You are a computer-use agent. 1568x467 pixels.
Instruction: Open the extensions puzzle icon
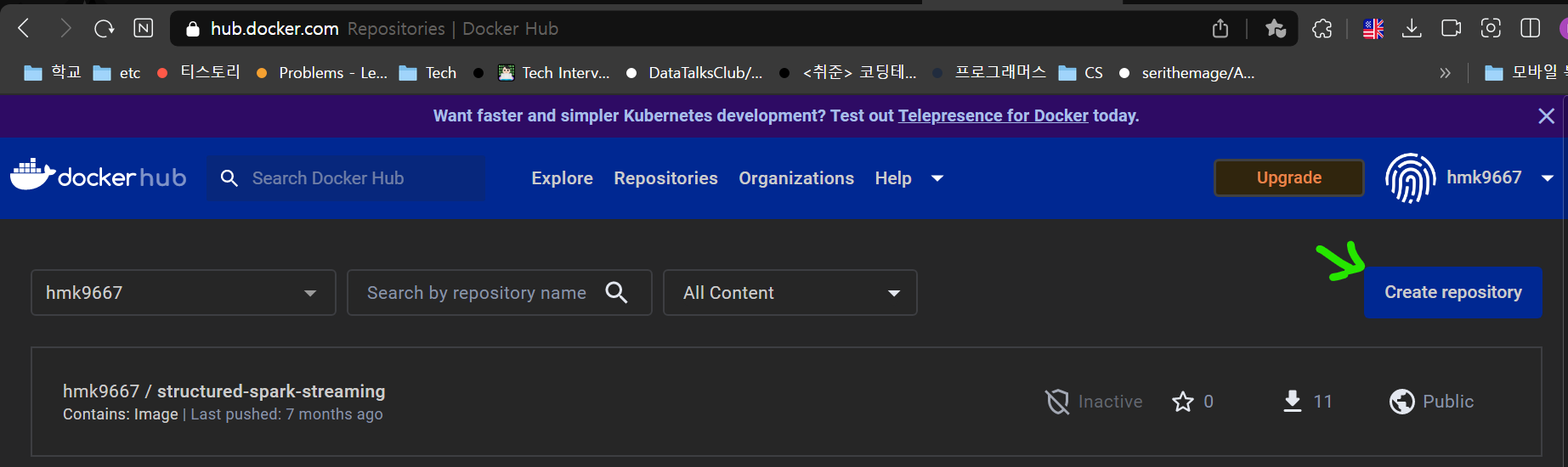[x=1322, y=29]
